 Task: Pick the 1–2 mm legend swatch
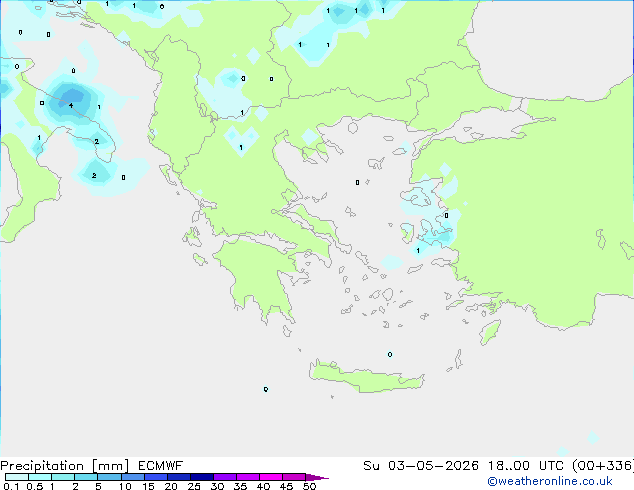tap(63, 477)
